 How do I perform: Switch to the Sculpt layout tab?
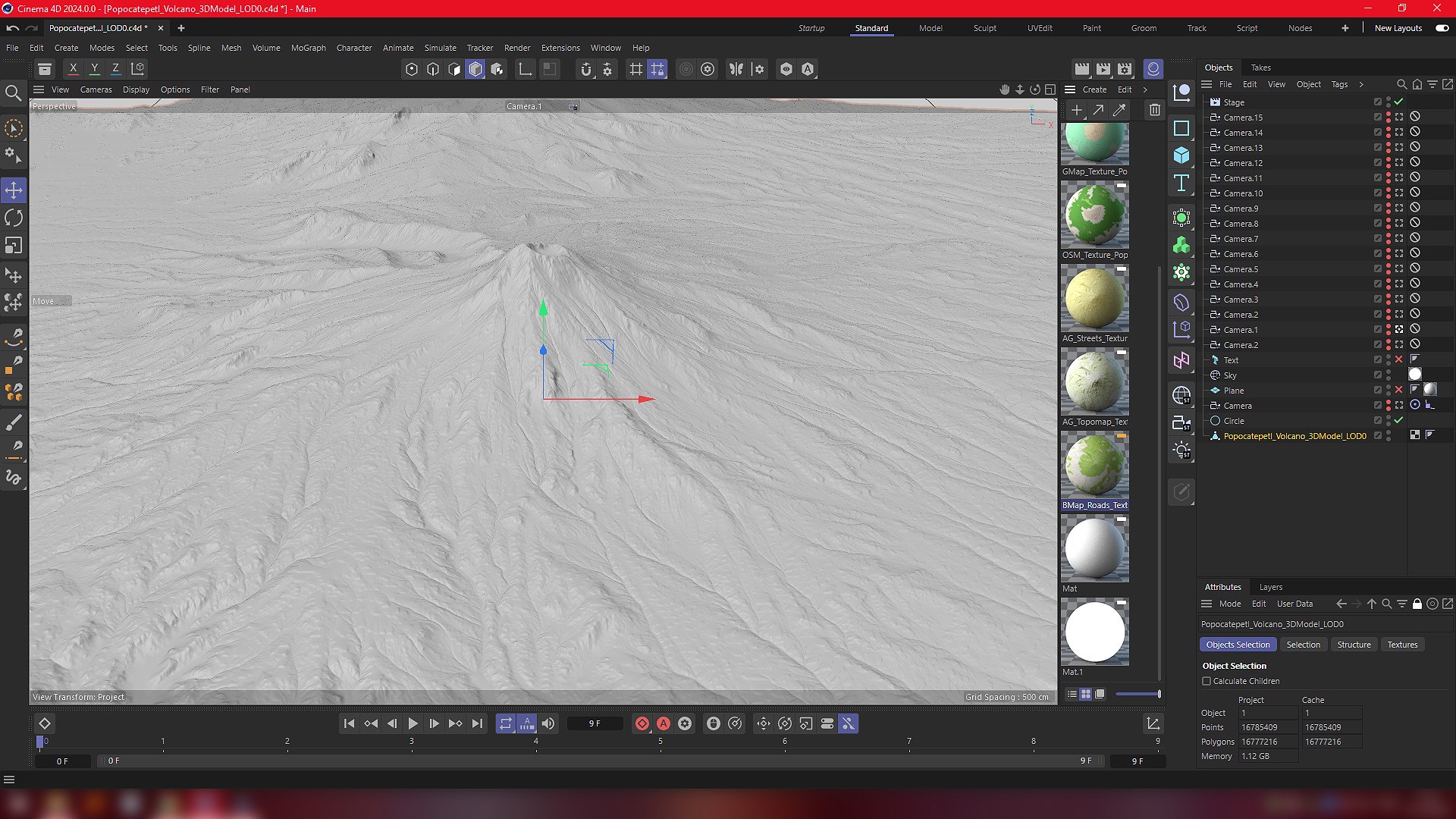984,28
